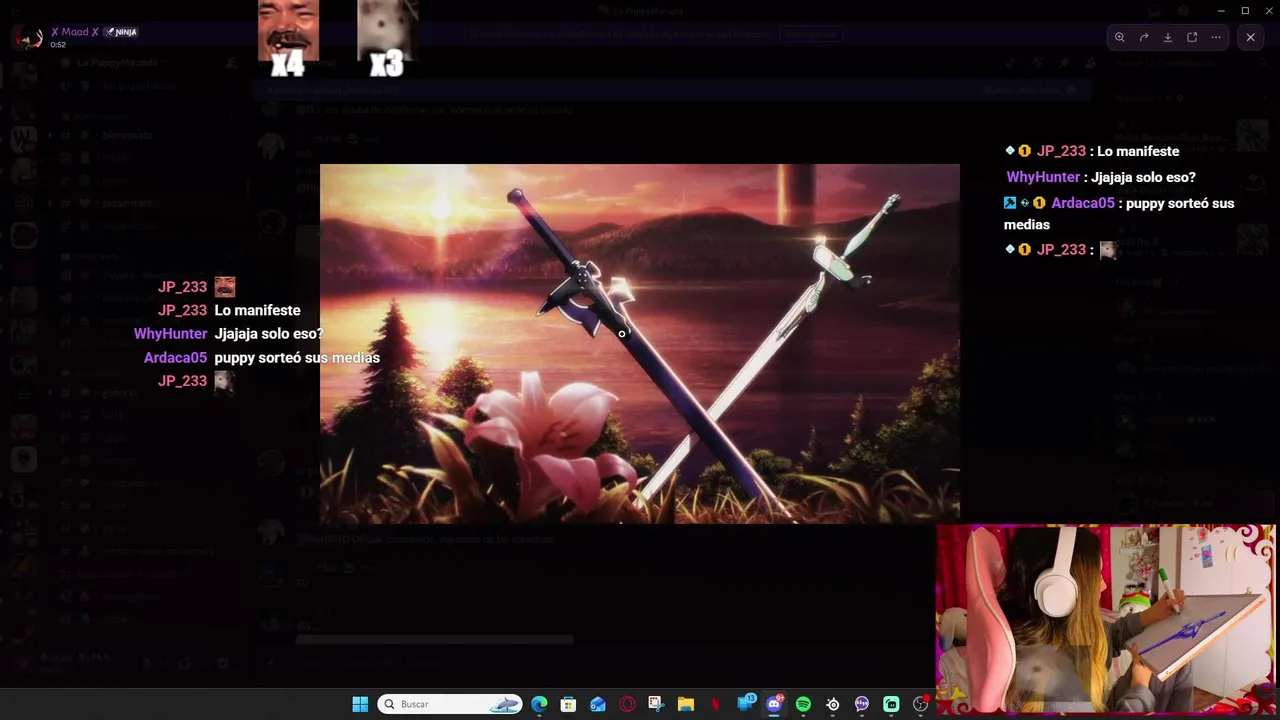Viewport: 1280px width, 720px height.
Task: Open the Snipping Tool taskbar icon
Action: pos(656,704)
